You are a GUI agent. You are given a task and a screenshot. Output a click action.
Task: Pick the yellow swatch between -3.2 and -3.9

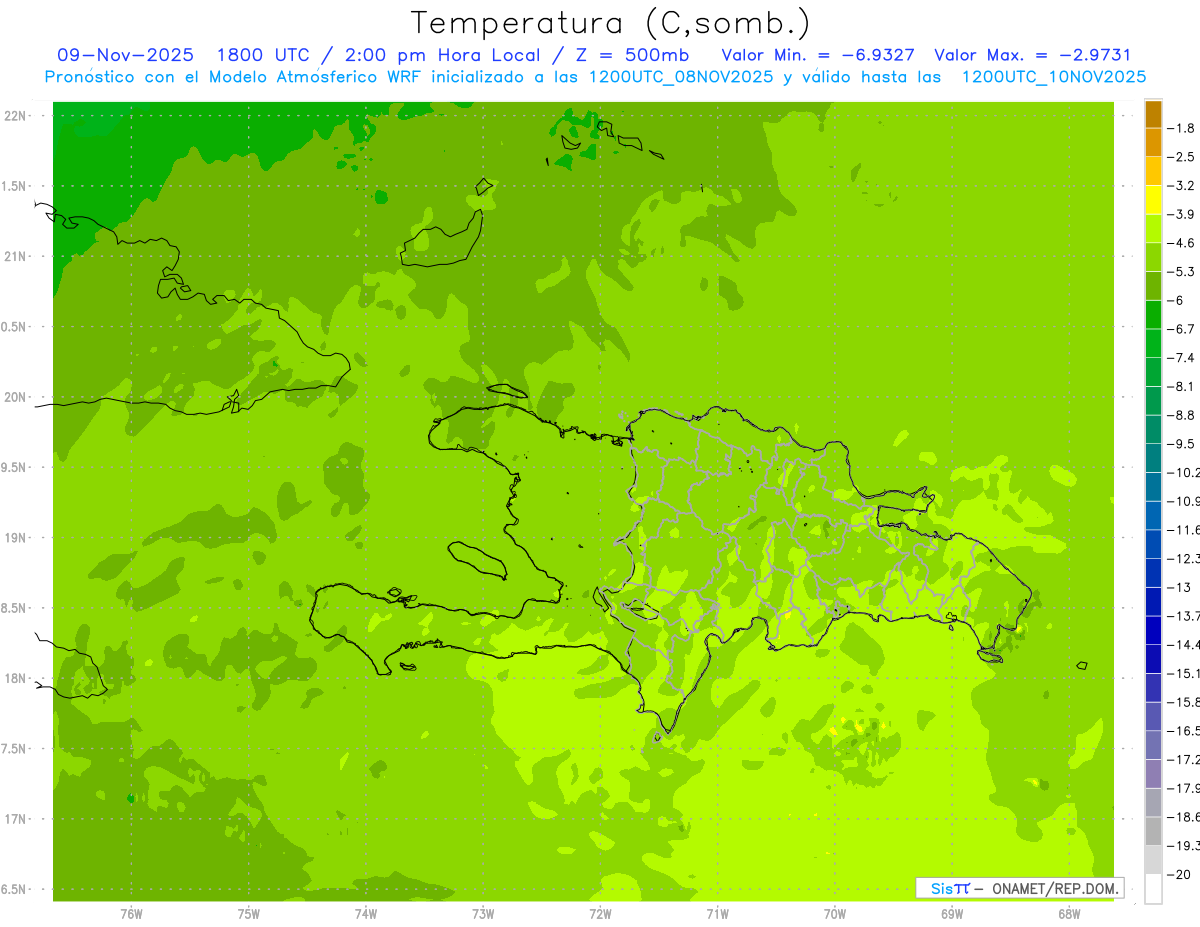[x=1153, y=200]
